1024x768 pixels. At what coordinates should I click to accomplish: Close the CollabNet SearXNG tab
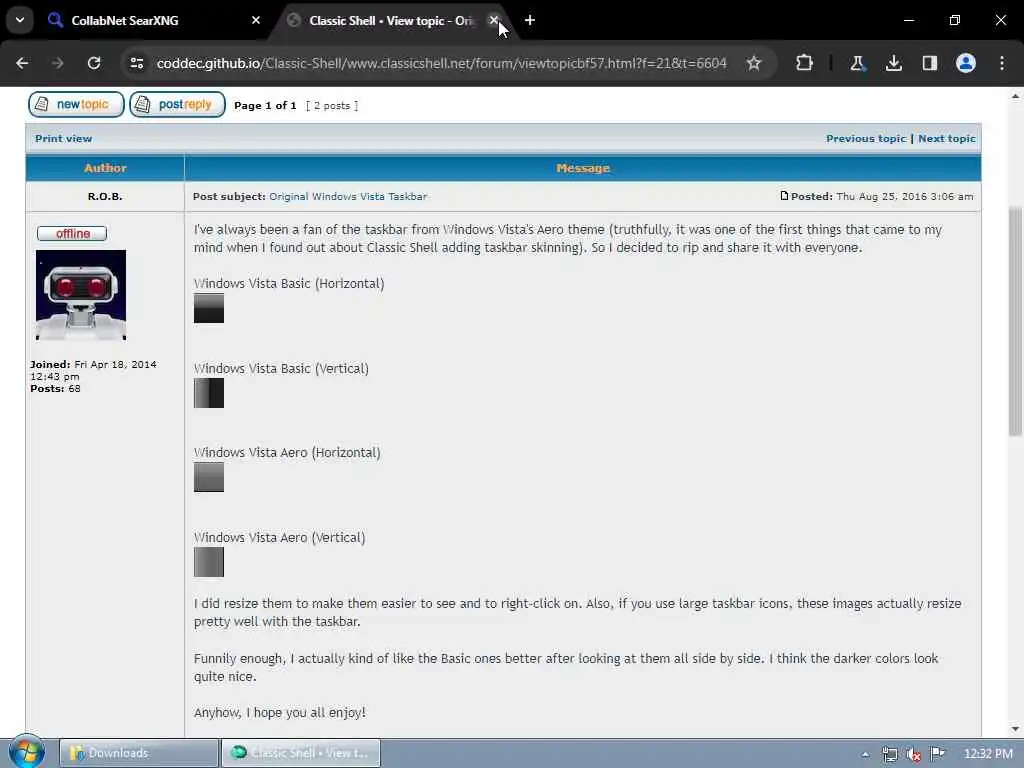point(256,20)
